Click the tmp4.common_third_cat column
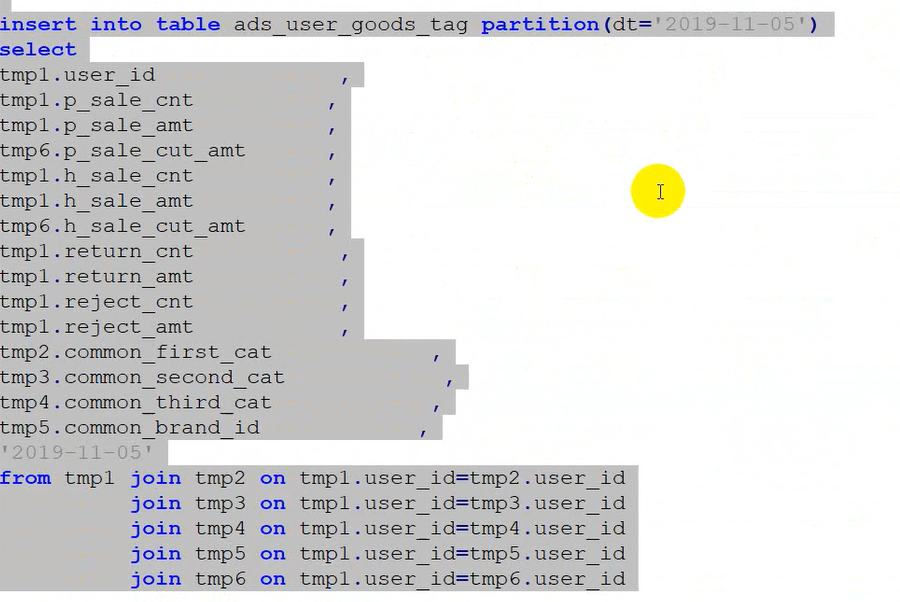 coord(135,403)
